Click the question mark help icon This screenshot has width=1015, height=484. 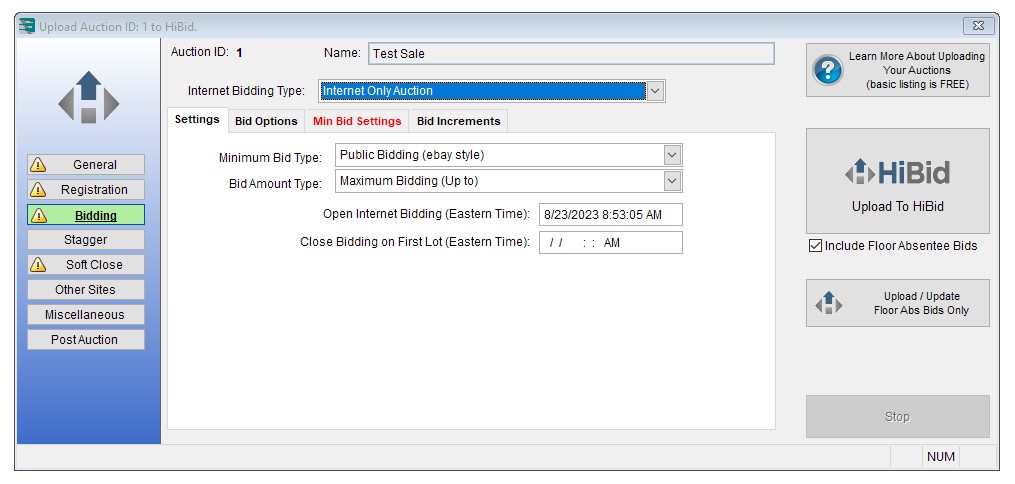[827, 70]
